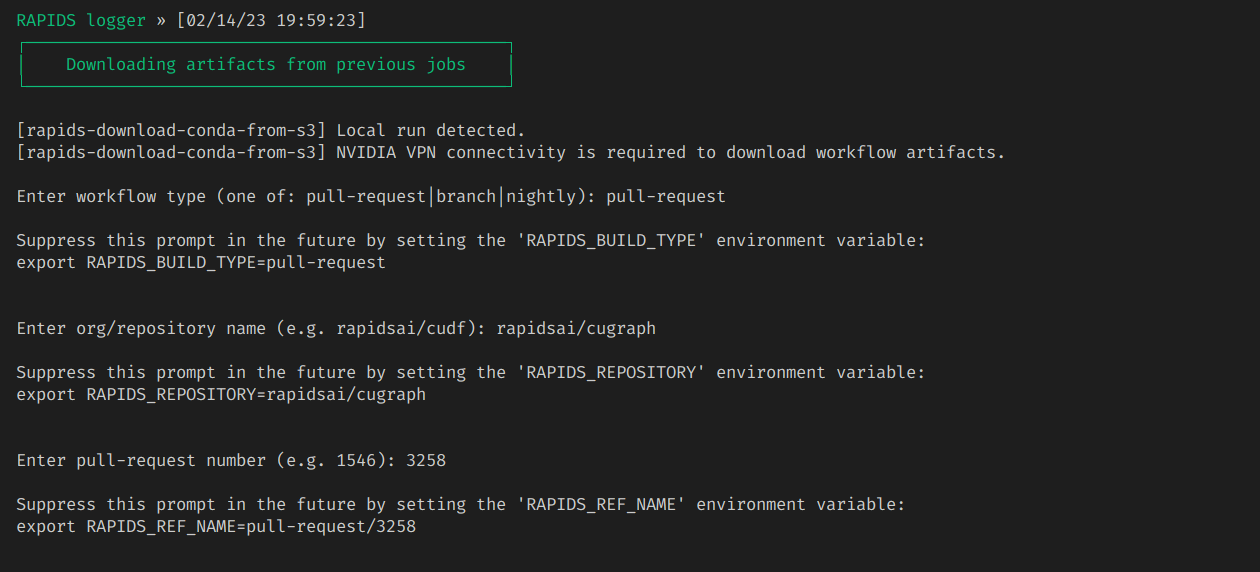Click the 'export RAPIDS_REPOSITORY=rapidsai/cugraph' command
The image size is (1260, 572).
pyautogui.click(x=220, y=394)
